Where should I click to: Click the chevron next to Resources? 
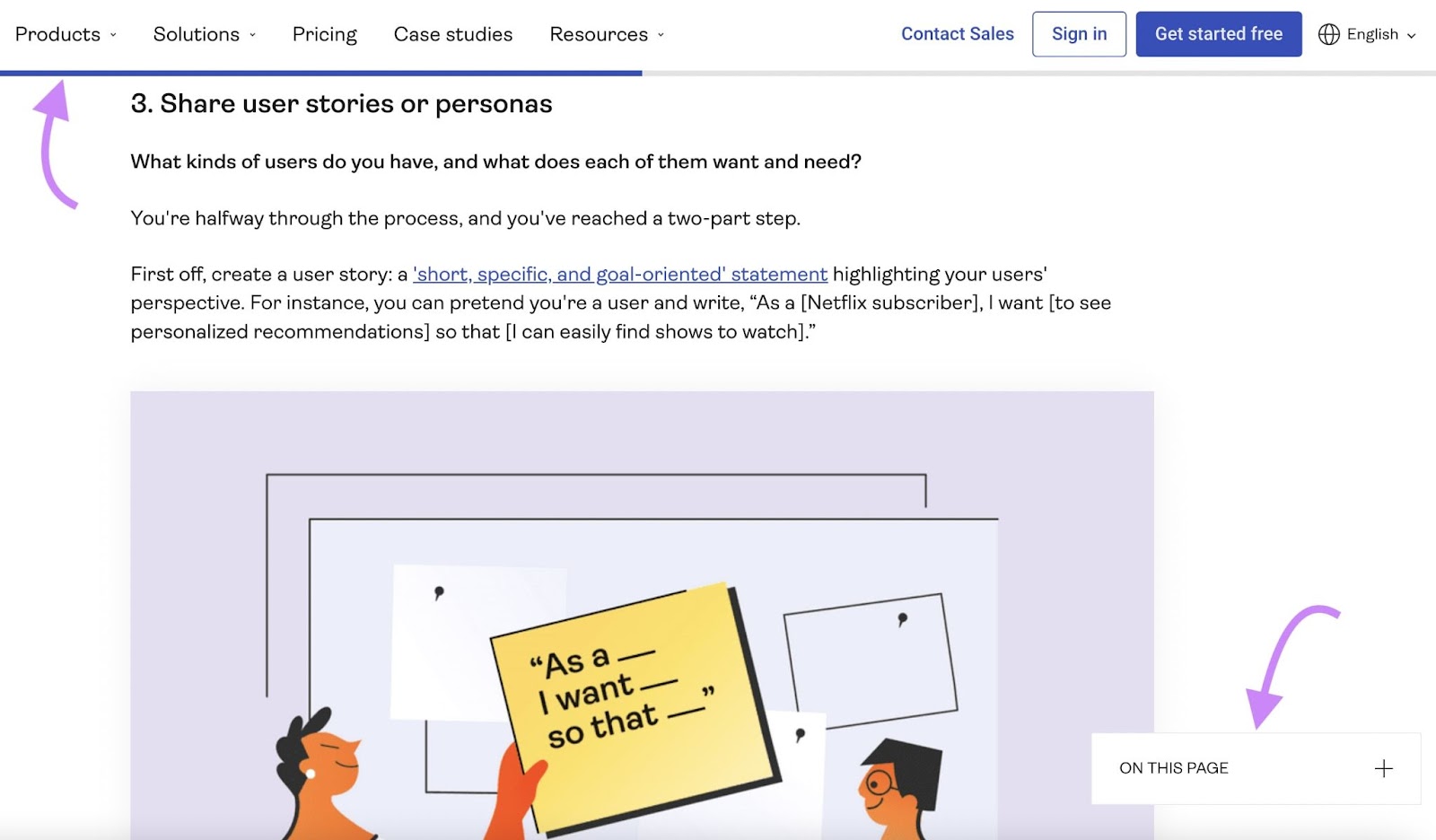click(x=661, y=35)
